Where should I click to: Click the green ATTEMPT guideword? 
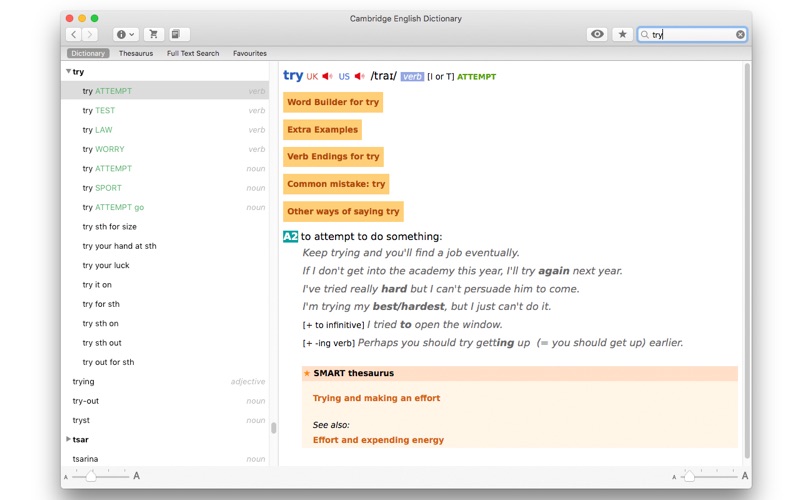[477, 77]
